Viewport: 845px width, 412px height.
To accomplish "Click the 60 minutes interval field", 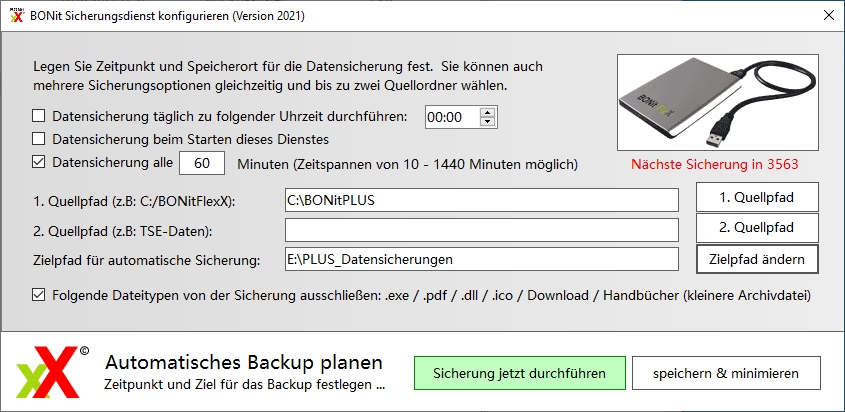I will [x=202, y=163].
